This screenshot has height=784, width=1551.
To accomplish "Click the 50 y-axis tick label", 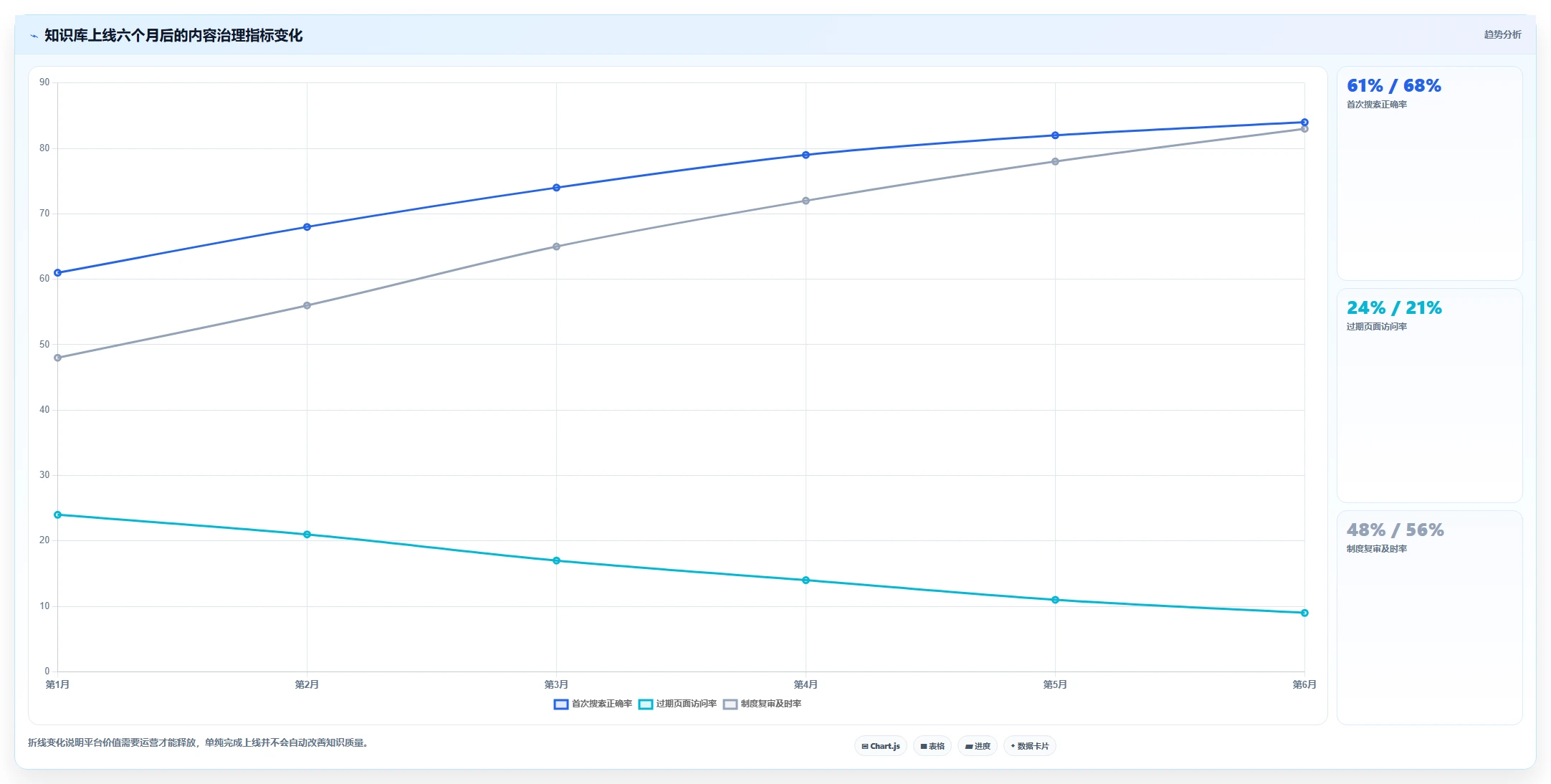I will click(x=44, y=345).
